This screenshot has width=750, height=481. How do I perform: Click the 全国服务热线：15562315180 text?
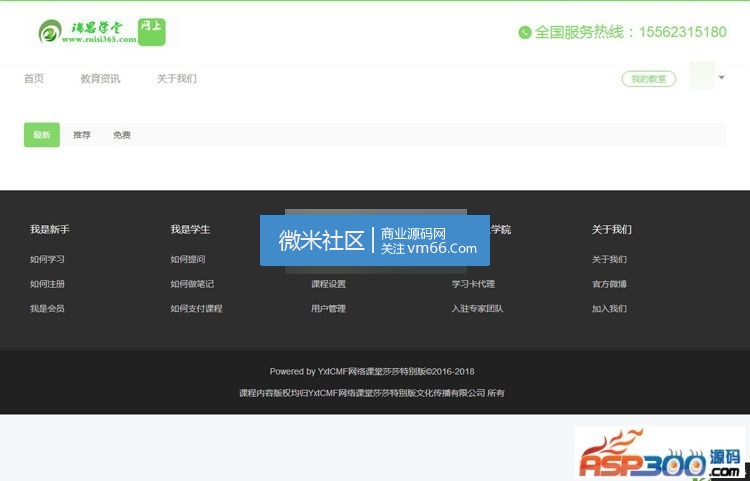(630, 32)
